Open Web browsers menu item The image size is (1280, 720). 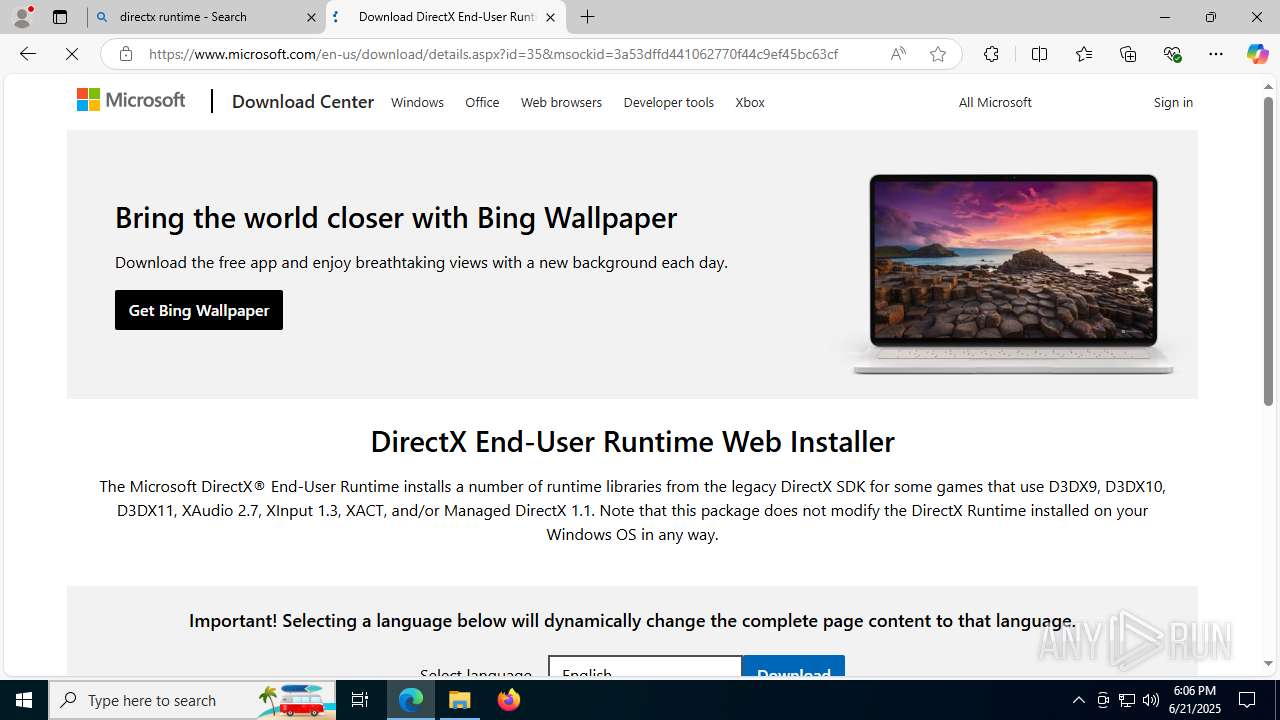tap(561, 102)
